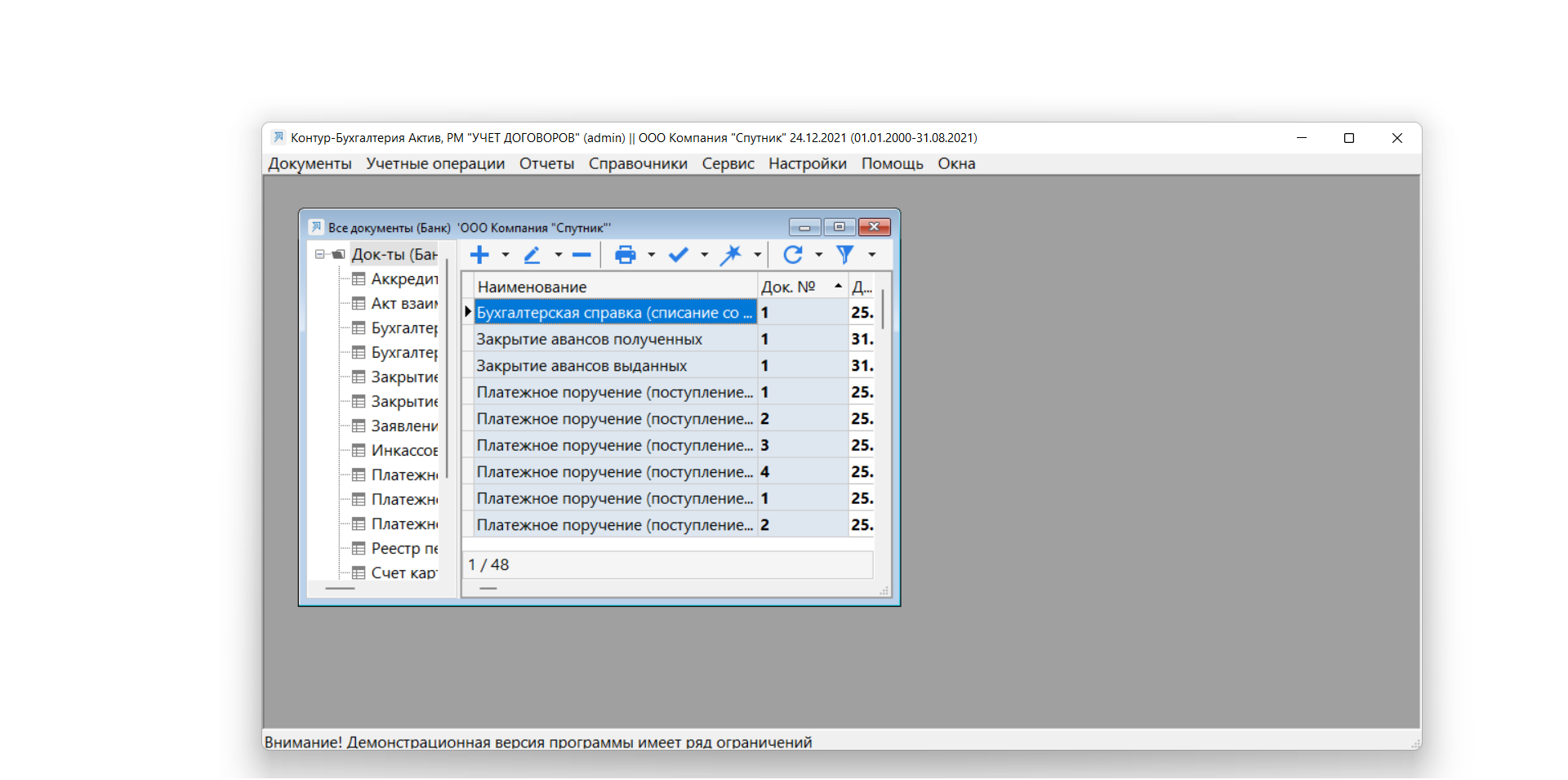Open the dropdown arrow next to the filter icon
Viewport: 1568px width, 780px height.
pos(872,255)
